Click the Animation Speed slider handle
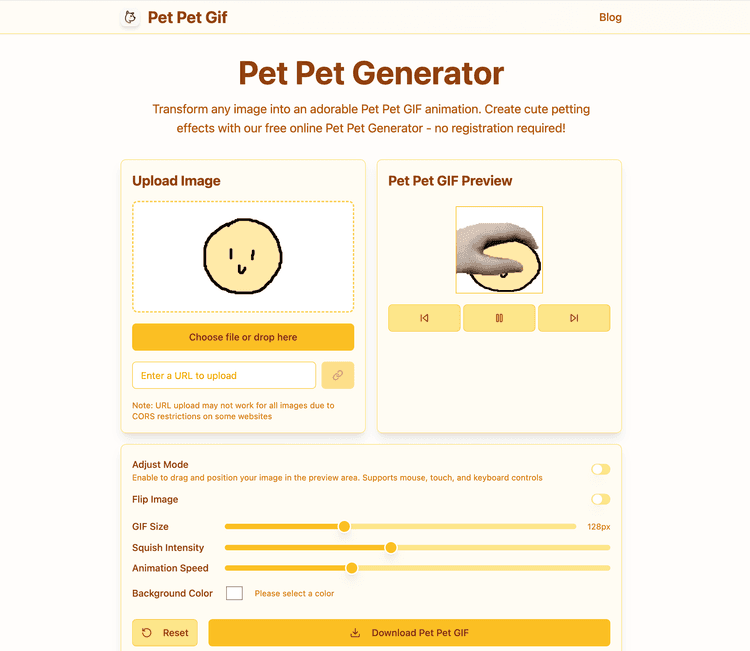This screenshot has width=750, height=651. (352, 568)
